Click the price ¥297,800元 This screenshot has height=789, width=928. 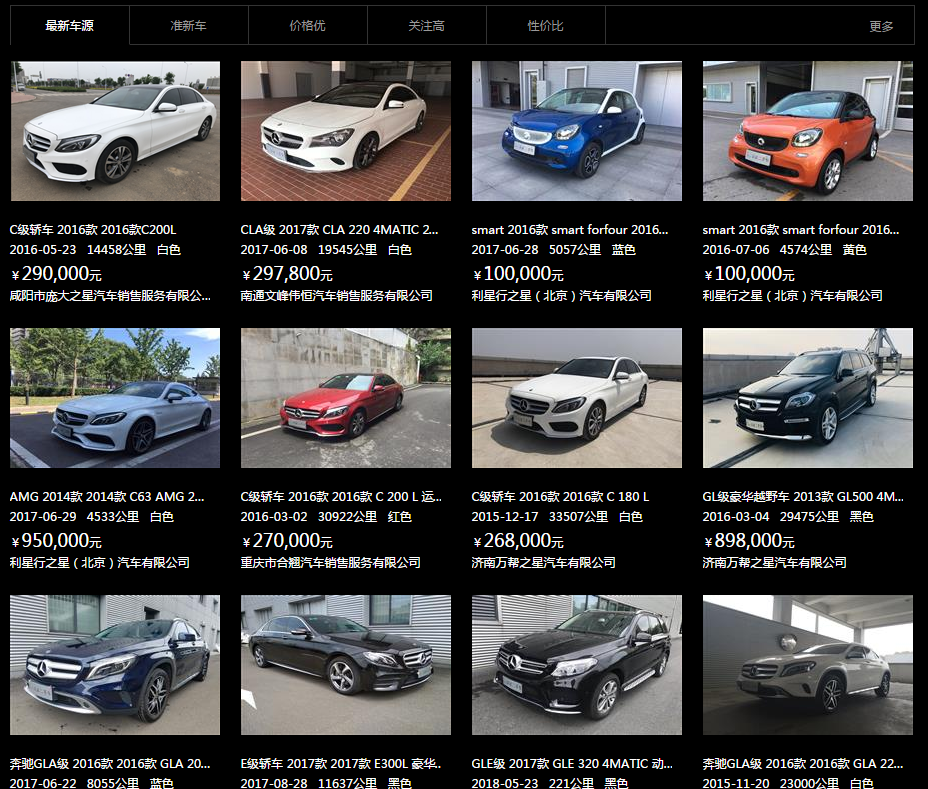[287, 273]
